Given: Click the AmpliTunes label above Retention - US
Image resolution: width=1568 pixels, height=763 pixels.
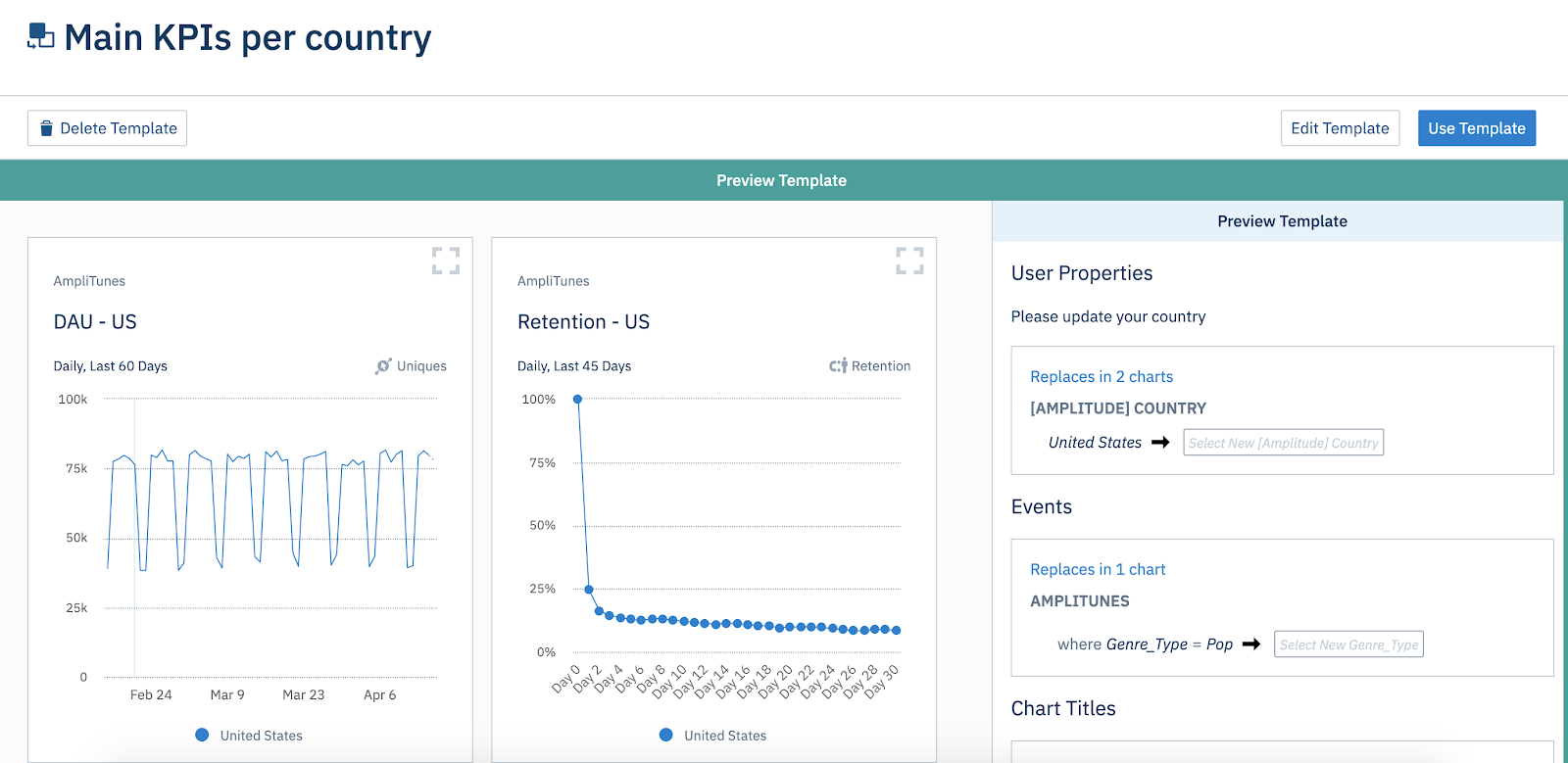Looking at the screenshot, I should (x=554, y=281).
